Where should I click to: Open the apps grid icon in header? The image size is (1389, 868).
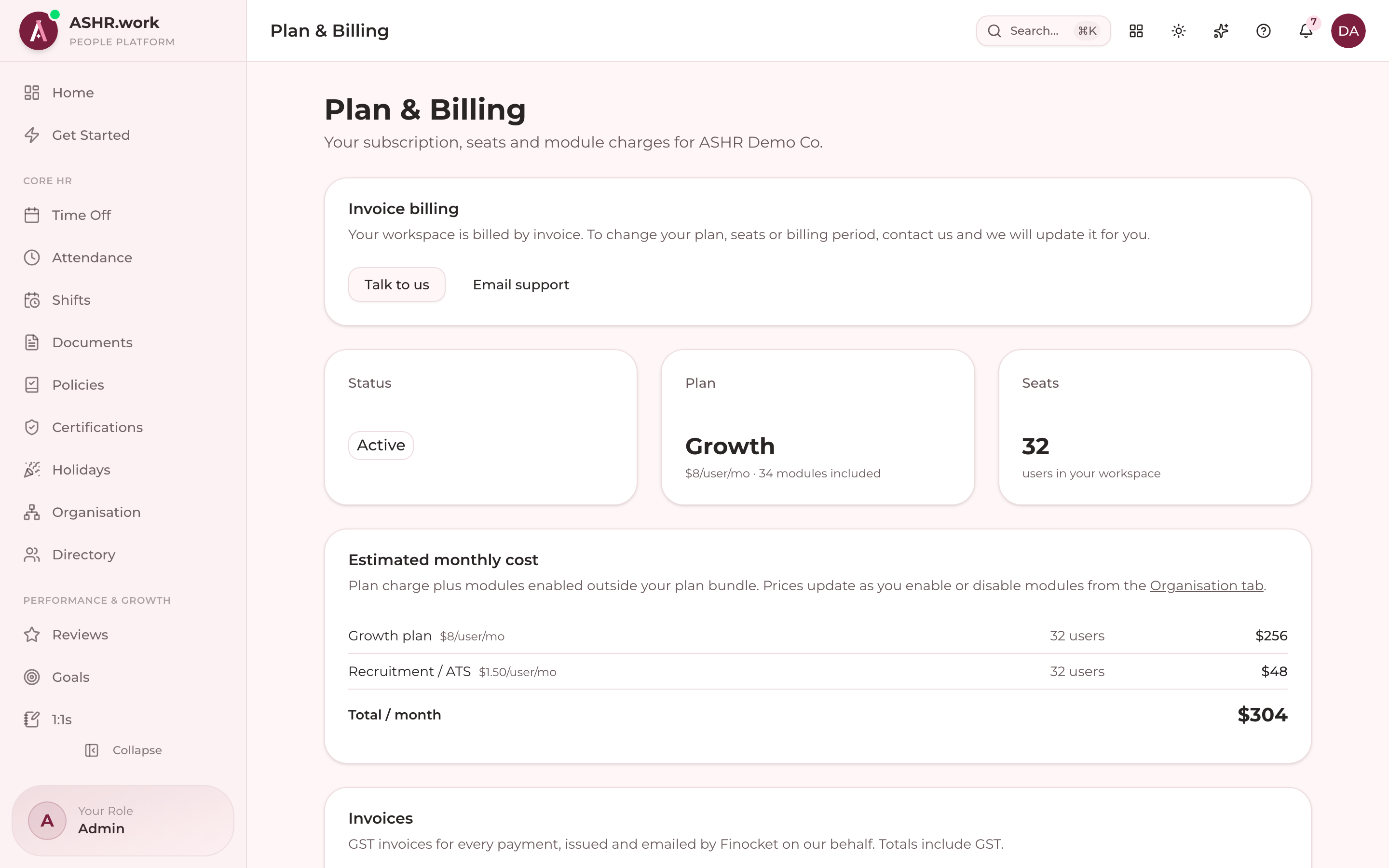[x=1136, y=31]
